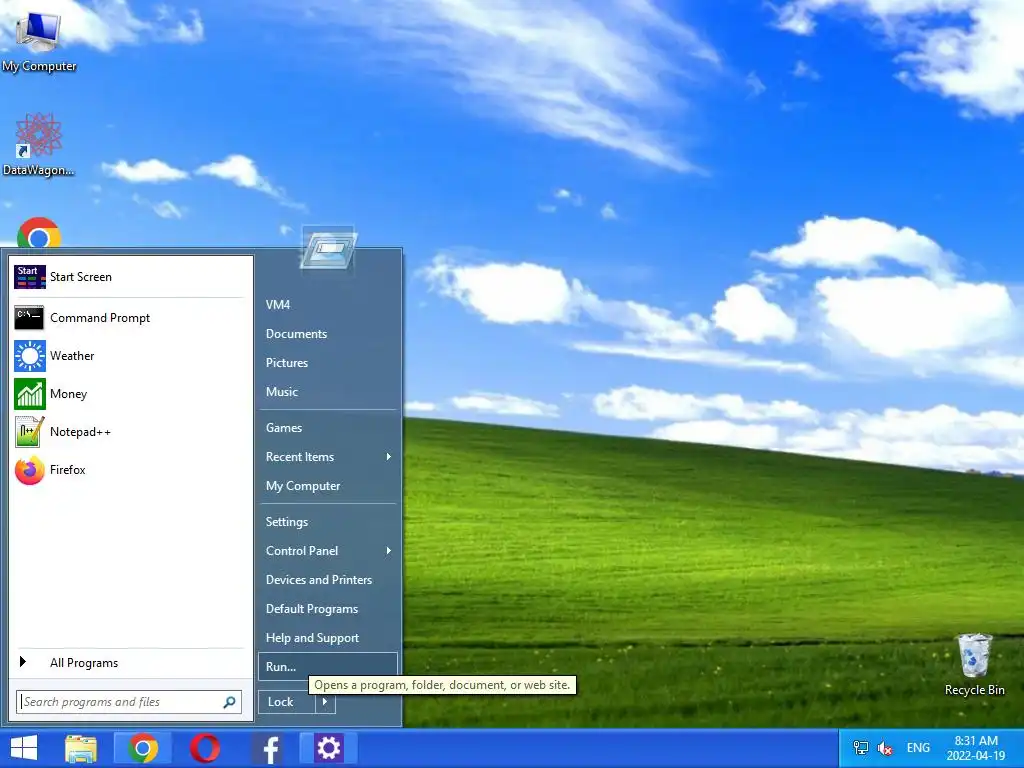The height and width of the screenshot is (768, 1024).
Task: Open VM4 user folder
Action: click(278, 305)
